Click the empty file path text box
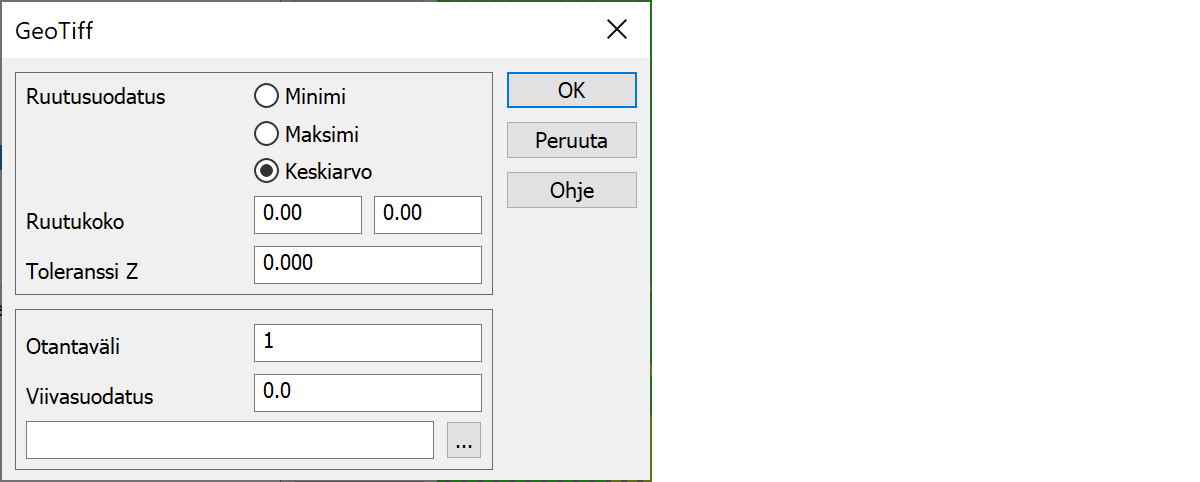The image size is (1200, 482). (x=229, y=439)
